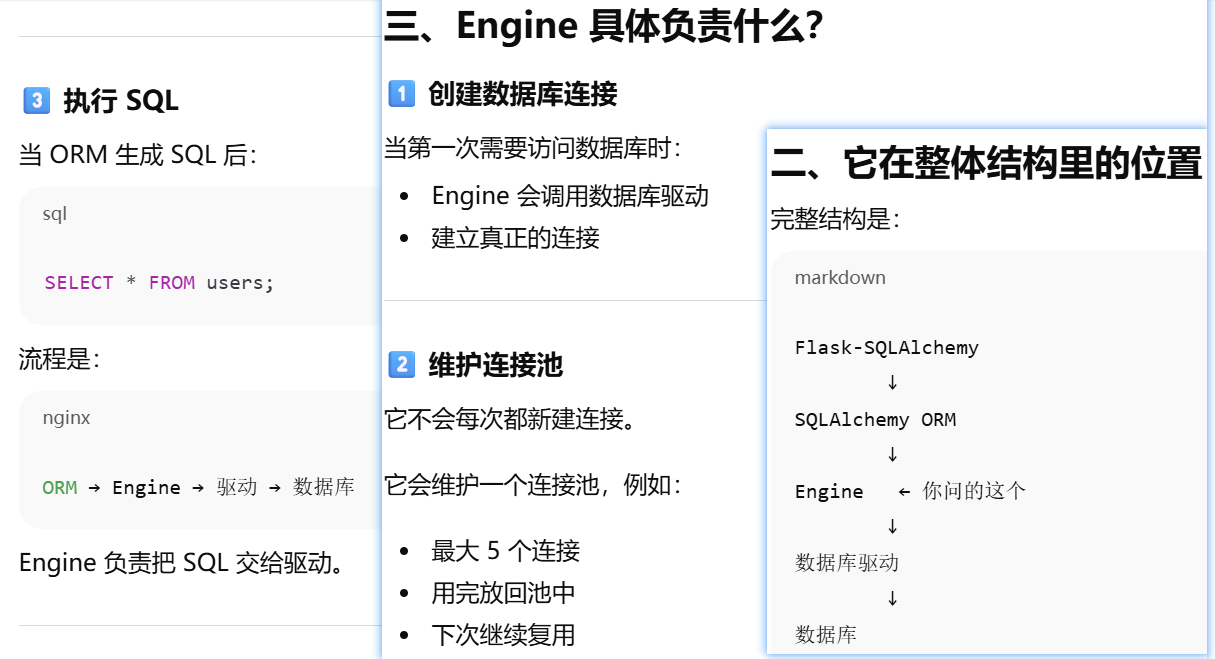Click Flask-SQLAlchemy in the markdown block
The height and width of the screenshot is (659, 1215).
pyautogui.click(x=887, y=348)
